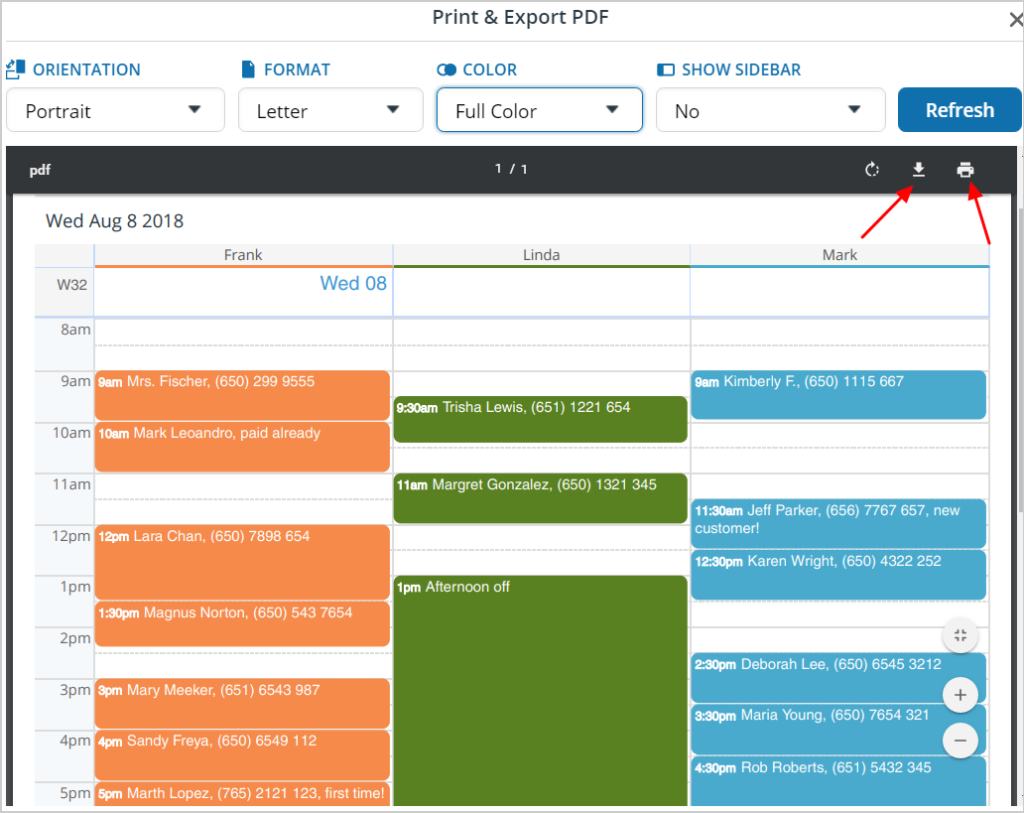Click the 1 / 1 page indicator
The height and width of the screenshot is (813, 1024).
511,169
